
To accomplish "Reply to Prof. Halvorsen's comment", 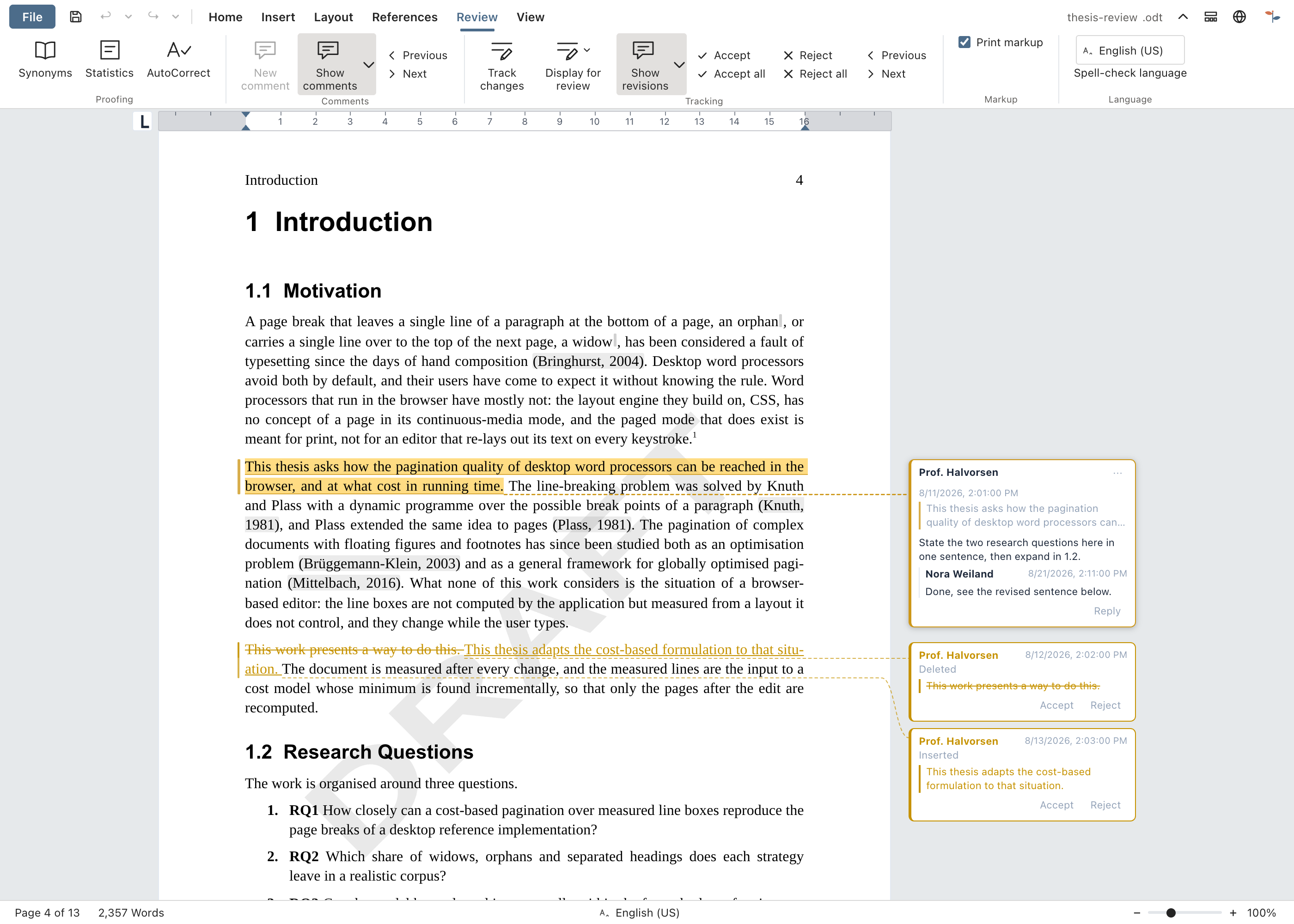I will [1107, 611].
